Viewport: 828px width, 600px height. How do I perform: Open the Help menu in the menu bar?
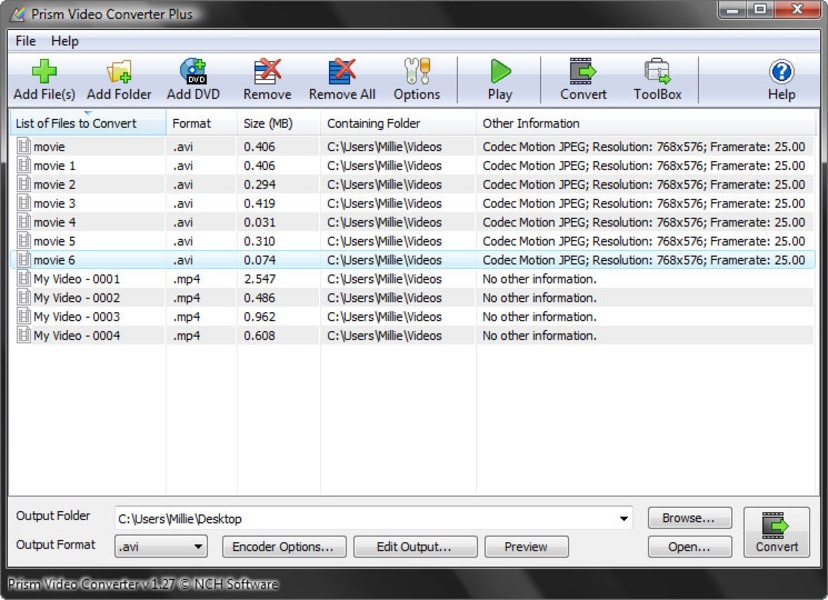(x=65, y=41)
